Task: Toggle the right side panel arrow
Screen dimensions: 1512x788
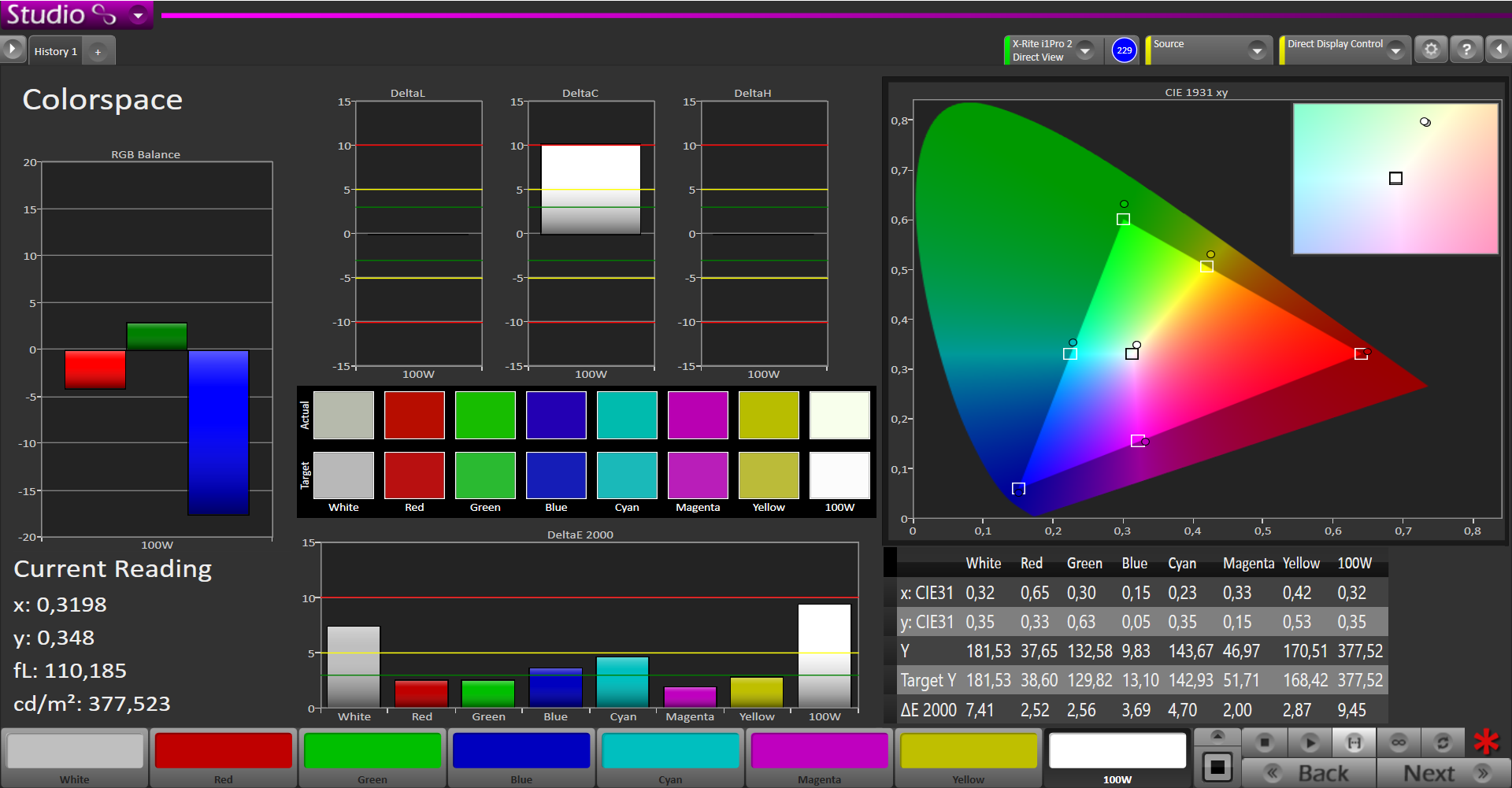Action: 1499,50
